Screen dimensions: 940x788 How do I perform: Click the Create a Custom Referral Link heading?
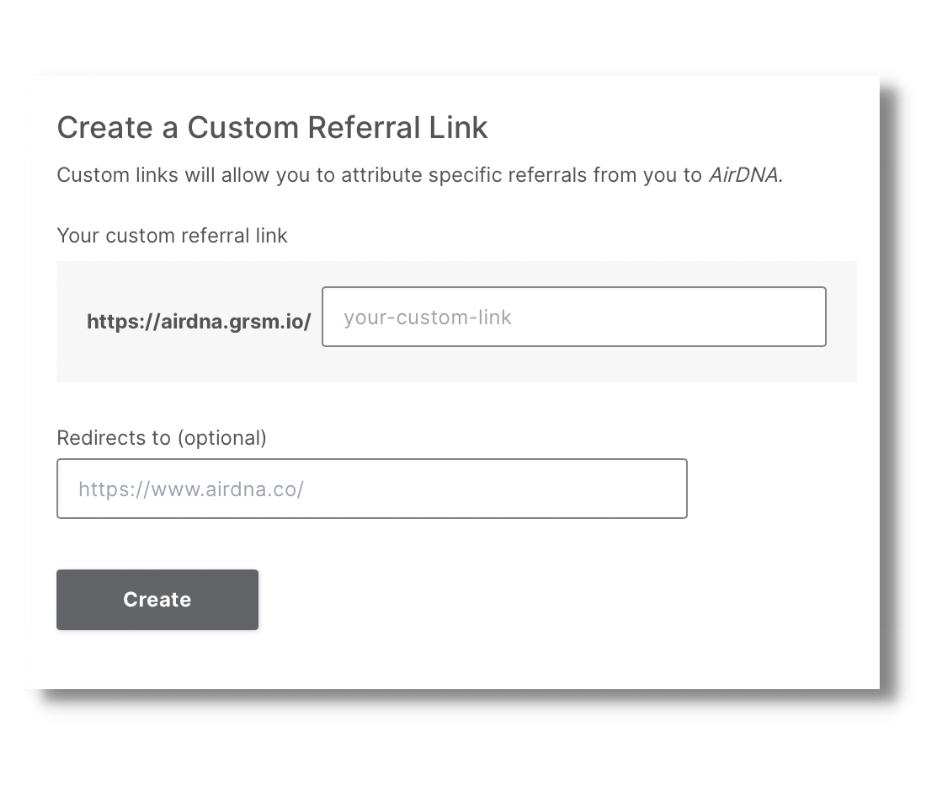click(x=272, y=127)
